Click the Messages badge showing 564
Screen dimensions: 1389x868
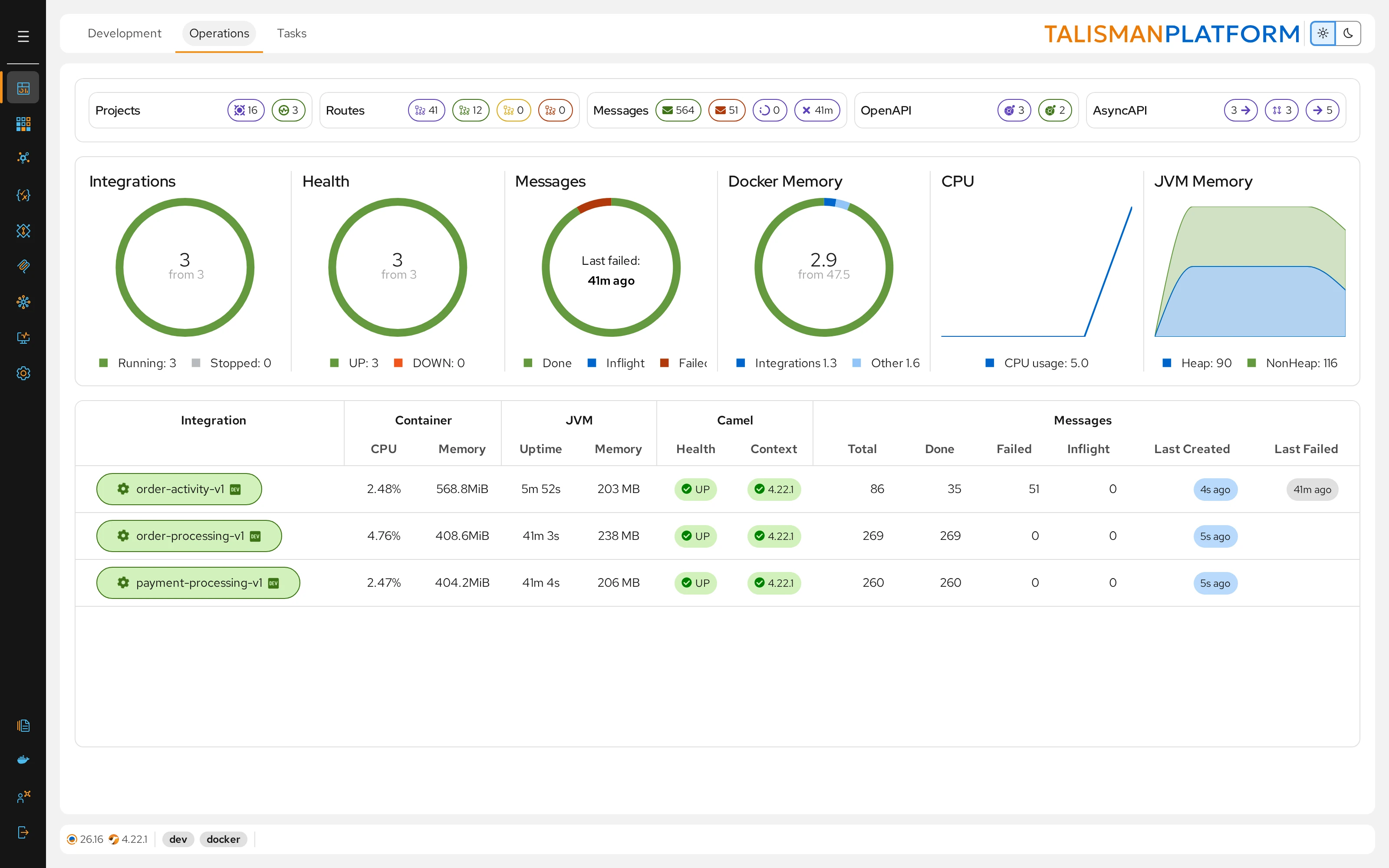pos(678,110)
